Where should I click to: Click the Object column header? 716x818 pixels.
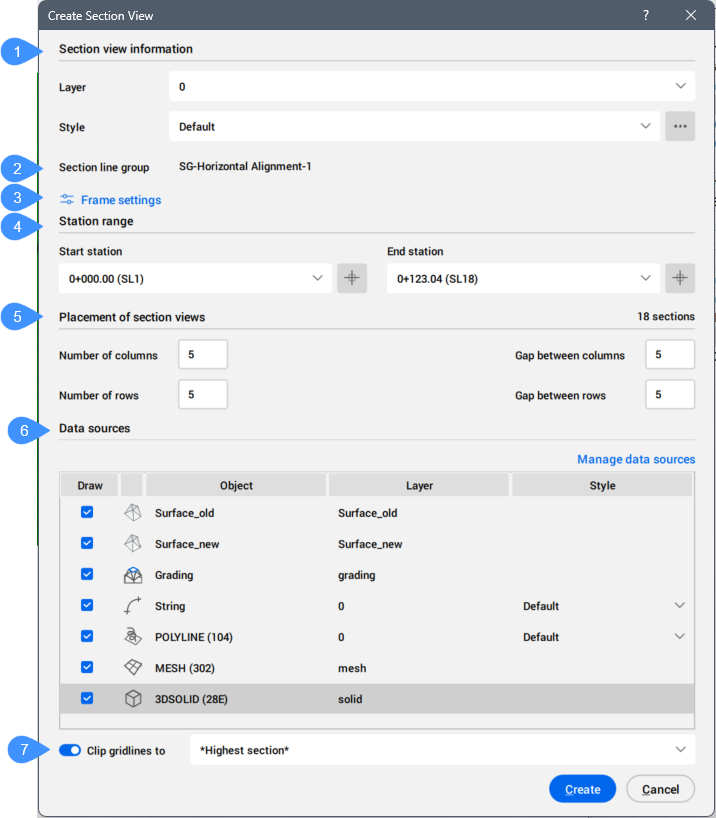click(x=236, y=486)
